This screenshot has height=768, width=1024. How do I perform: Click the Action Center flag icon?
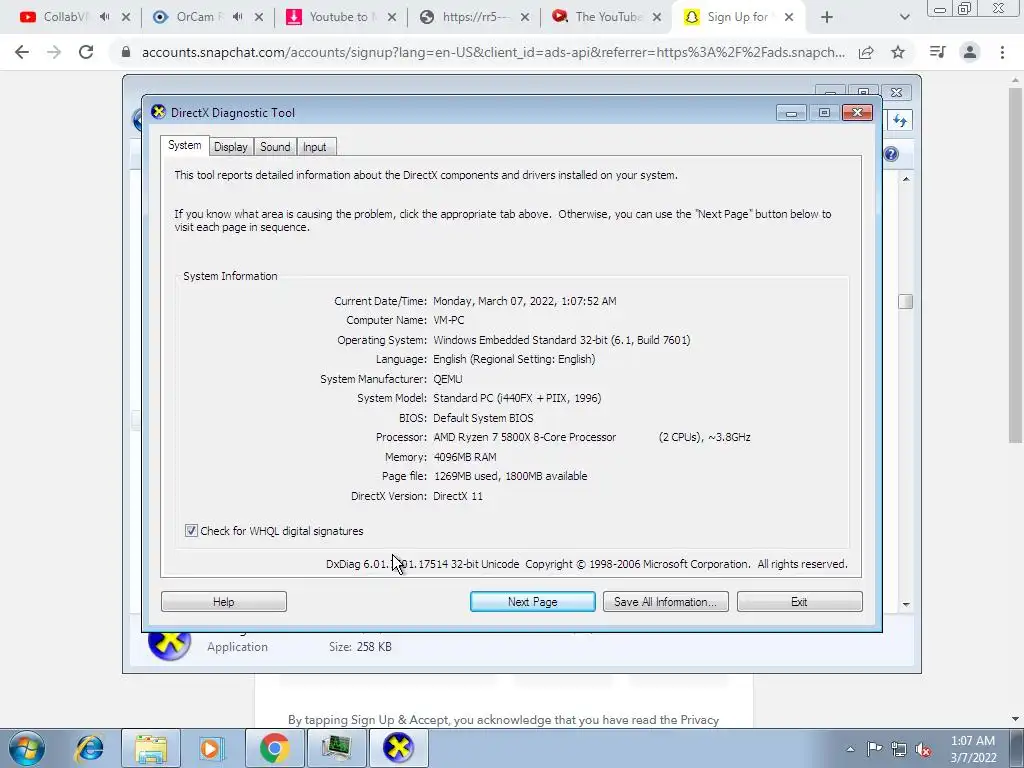point(874,749)
